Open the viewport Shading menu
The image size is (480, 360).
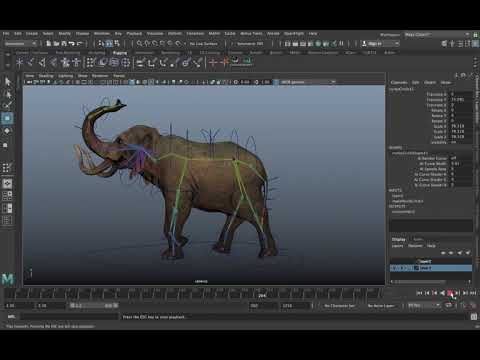pos(46,76)
